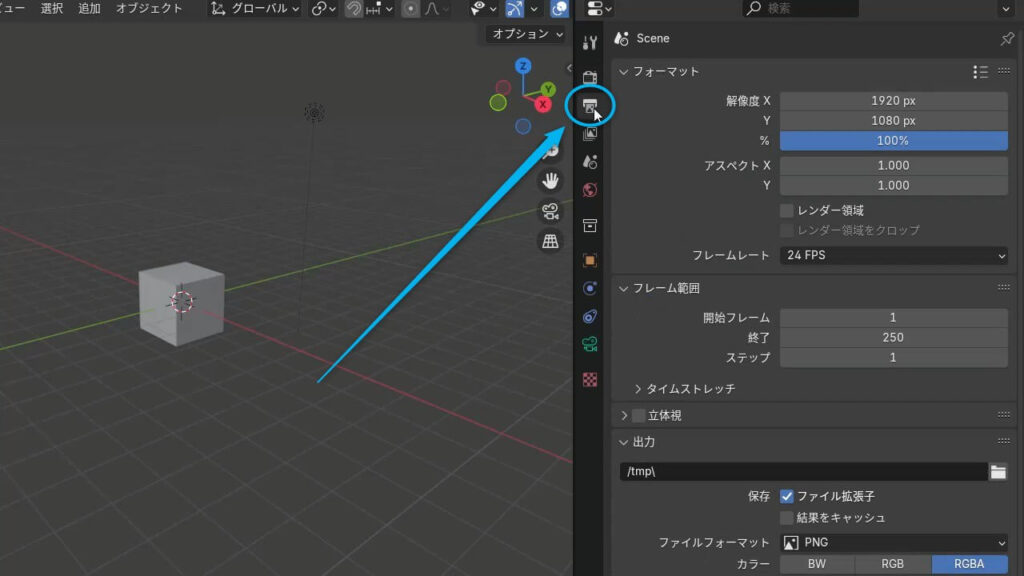This screenshot has width=1024, height=576.
Task: Click the folder icon next to /tmp\ path
Action: point(998,472)
